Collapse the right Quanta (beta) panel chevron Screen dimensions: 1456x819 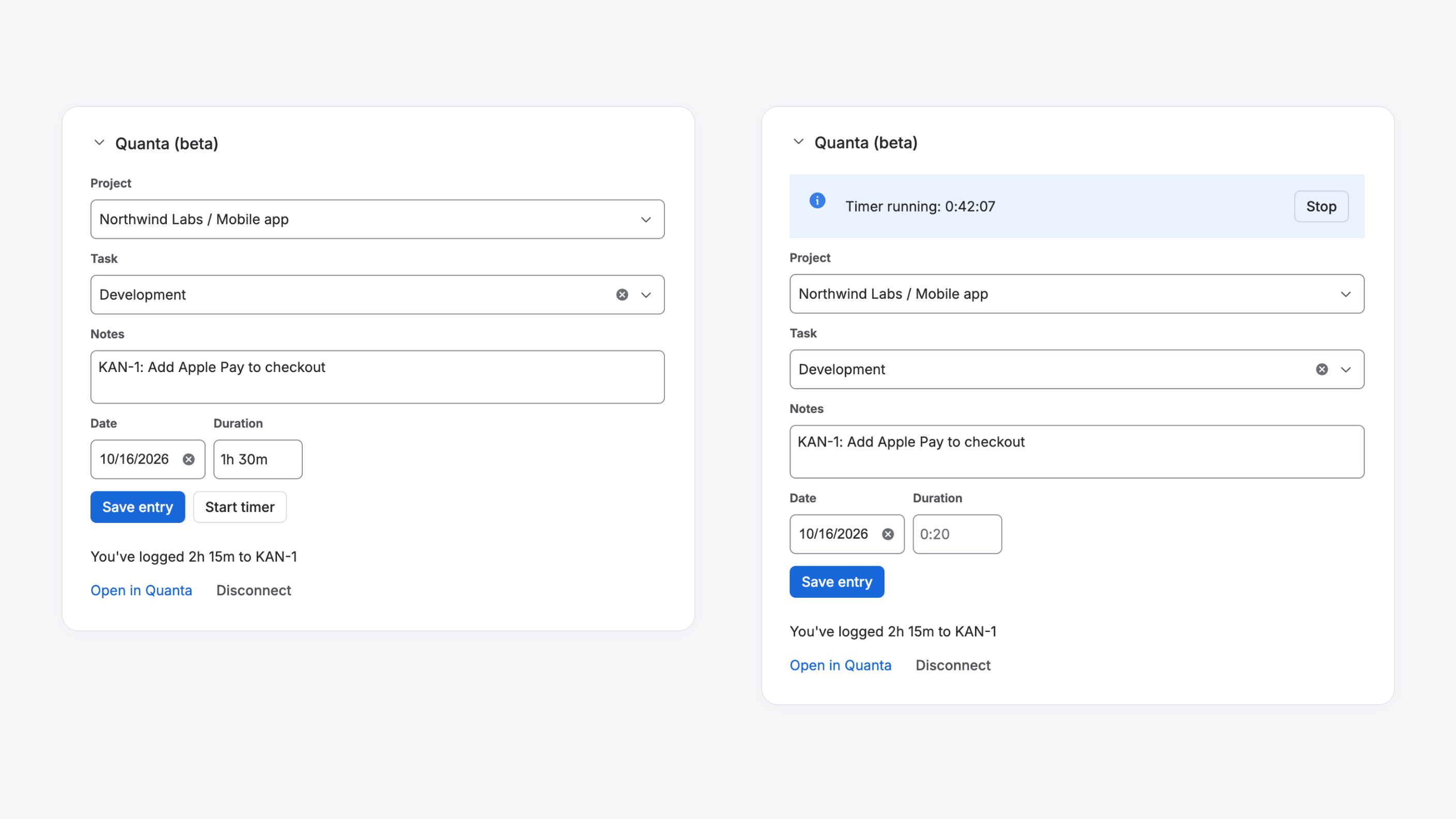[x=798, y=142]
